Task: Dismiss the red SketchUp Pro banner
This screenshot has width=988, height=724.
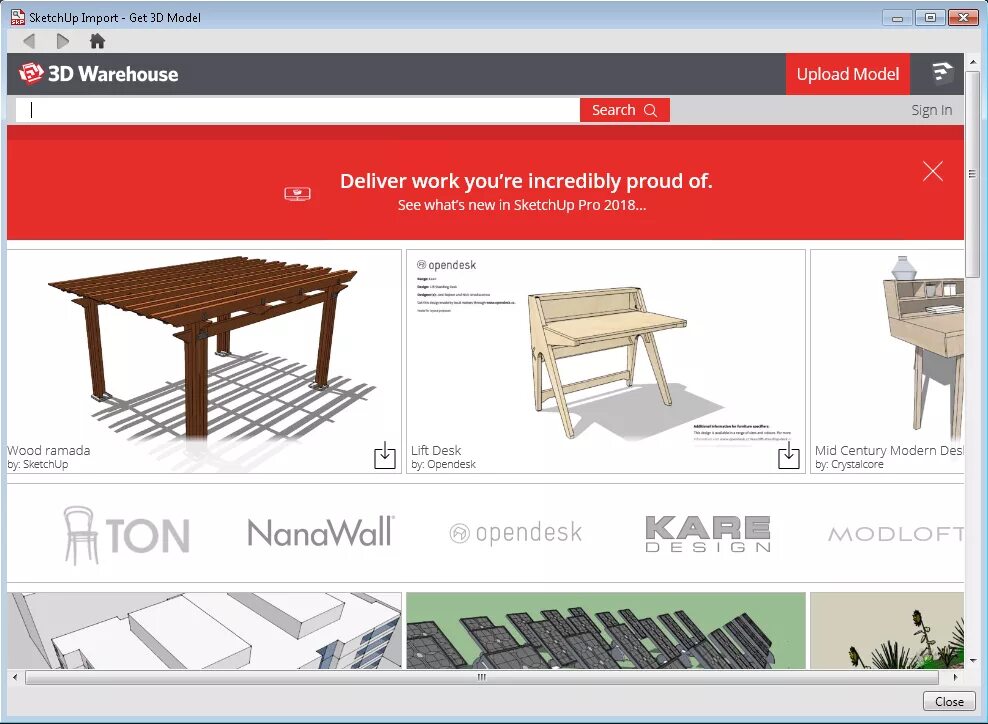Action: coord(933,171)
